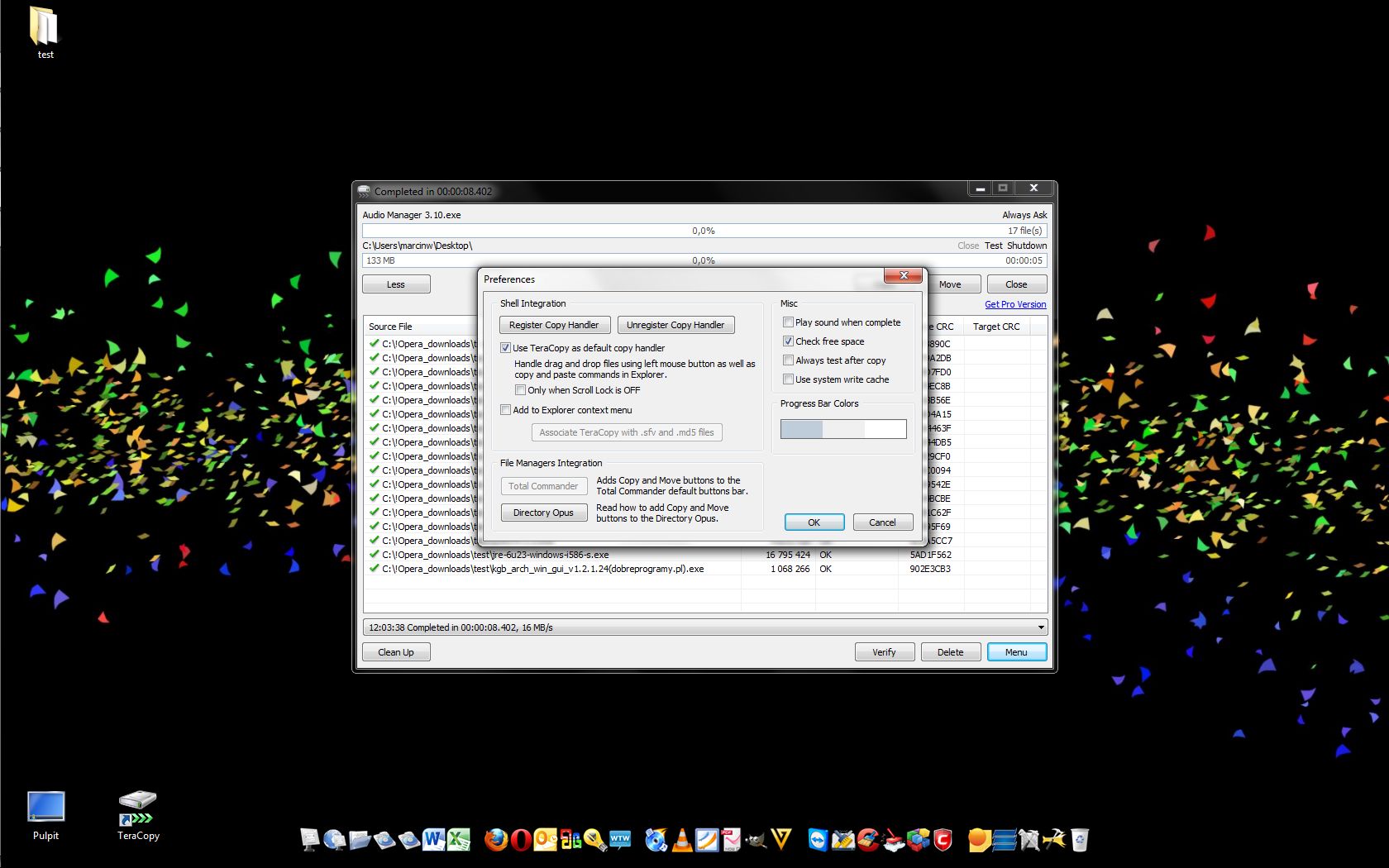Screen dimensions: 1389x868
Task: Click Always Ask option in TeraCopy window
Action: click(1024, 215)
